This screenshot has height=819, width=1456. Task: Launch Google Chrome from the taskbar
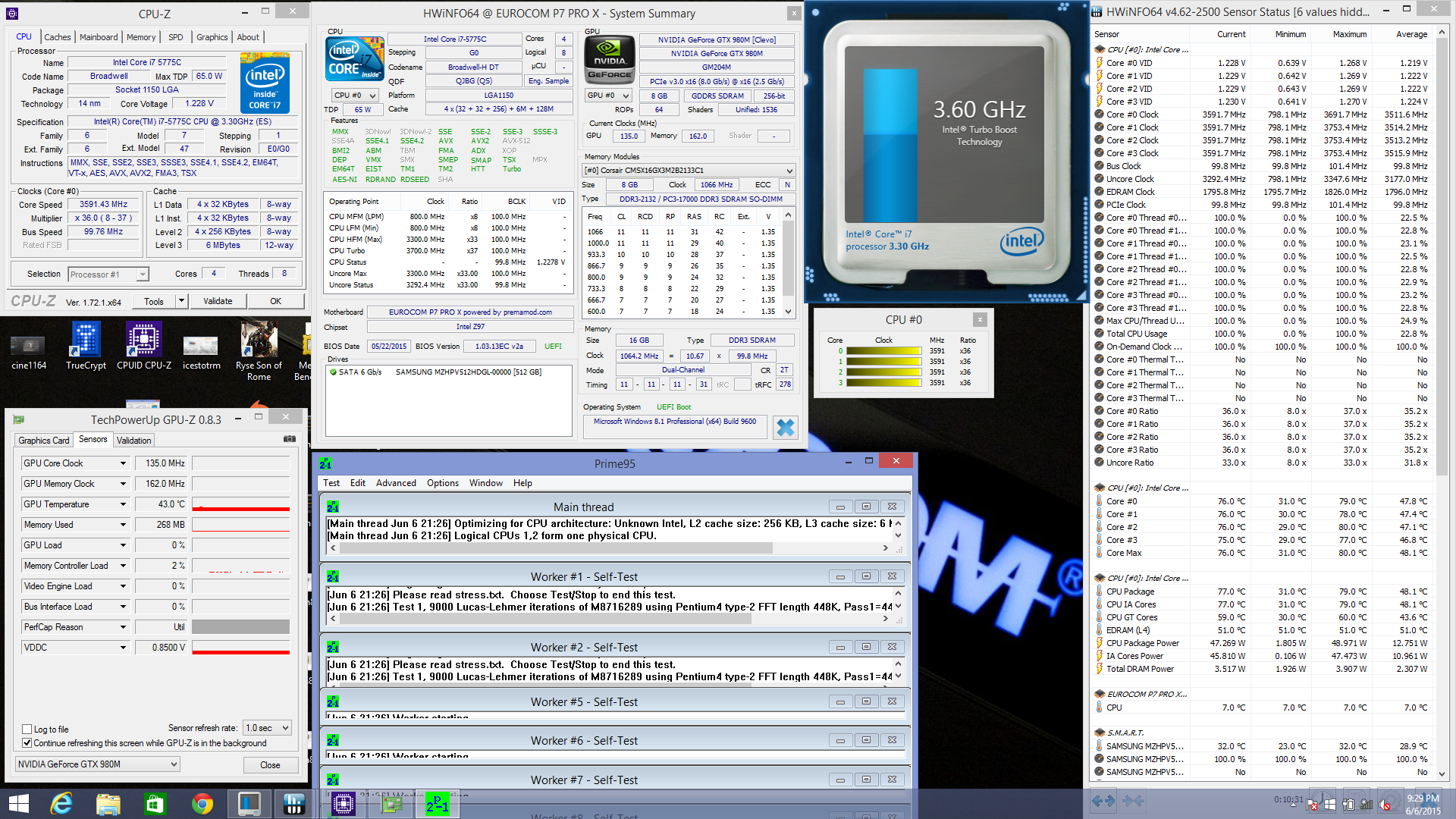tap(202, 804)
